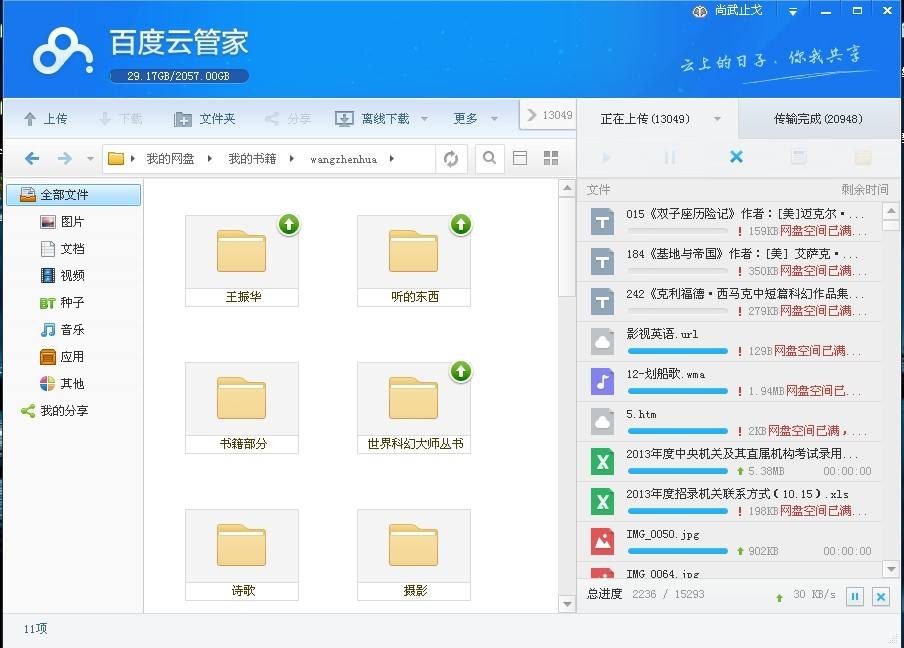Click the search magnifier icon
This screenshot has height=648, width=904.
[x=489, y=158]
